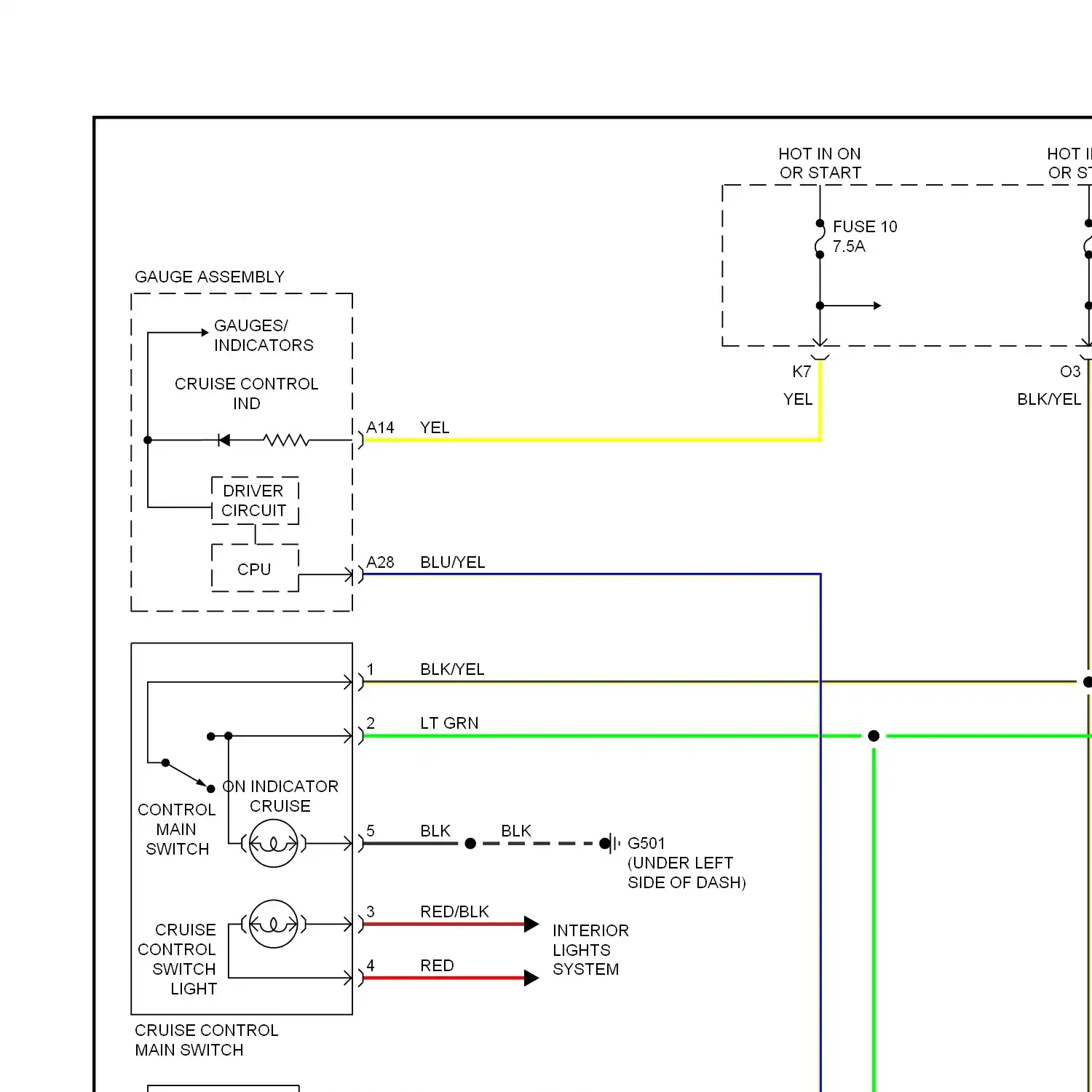Click the splice dot on the LT GRN wire
The image size is (1092, 1092).
coord(874,736)
